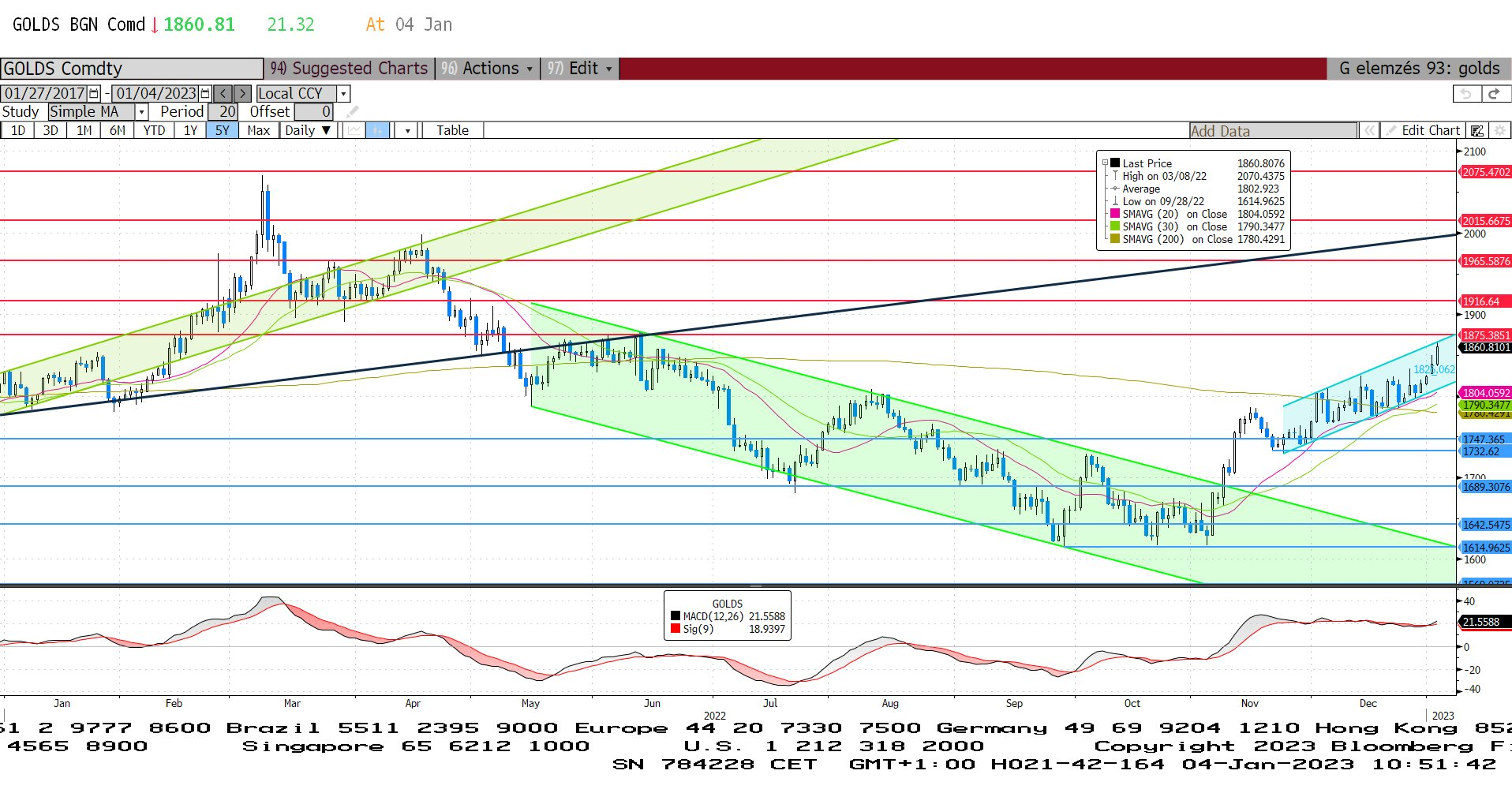Expand the chart type dropdown arrow

[x=407, y=130]
